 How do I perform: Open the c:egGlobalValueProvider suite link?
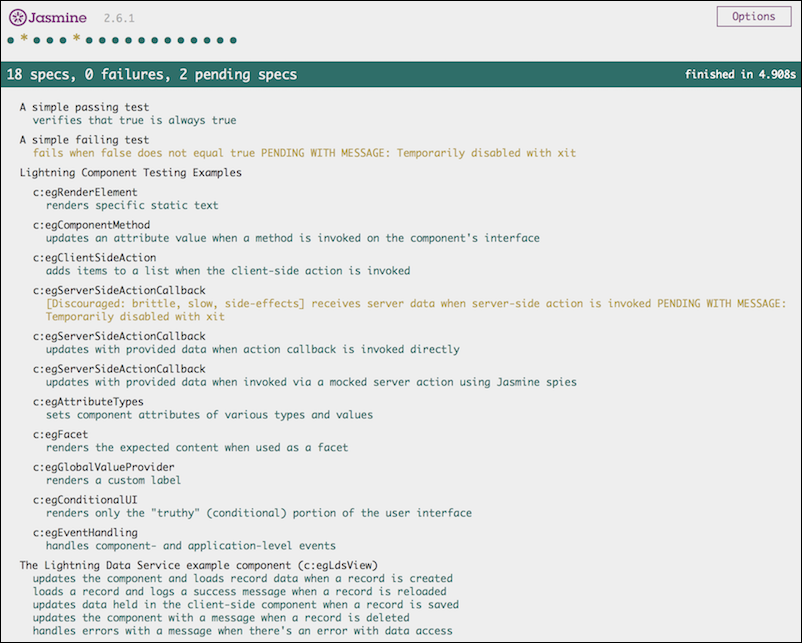tap(104, 468)
